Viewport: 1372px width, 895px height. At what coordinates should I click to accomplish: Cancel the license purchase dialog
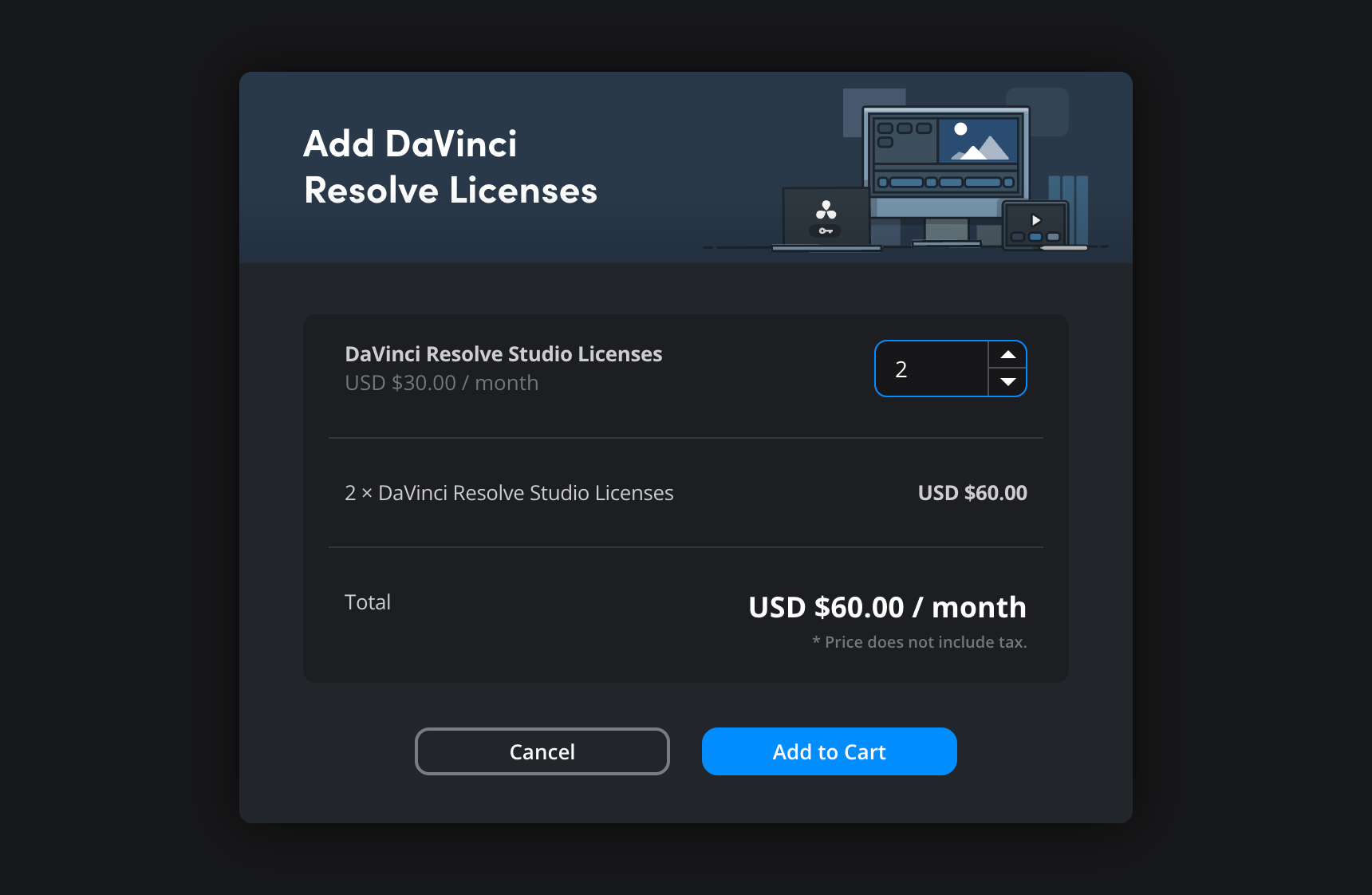[x=542, y=751]
